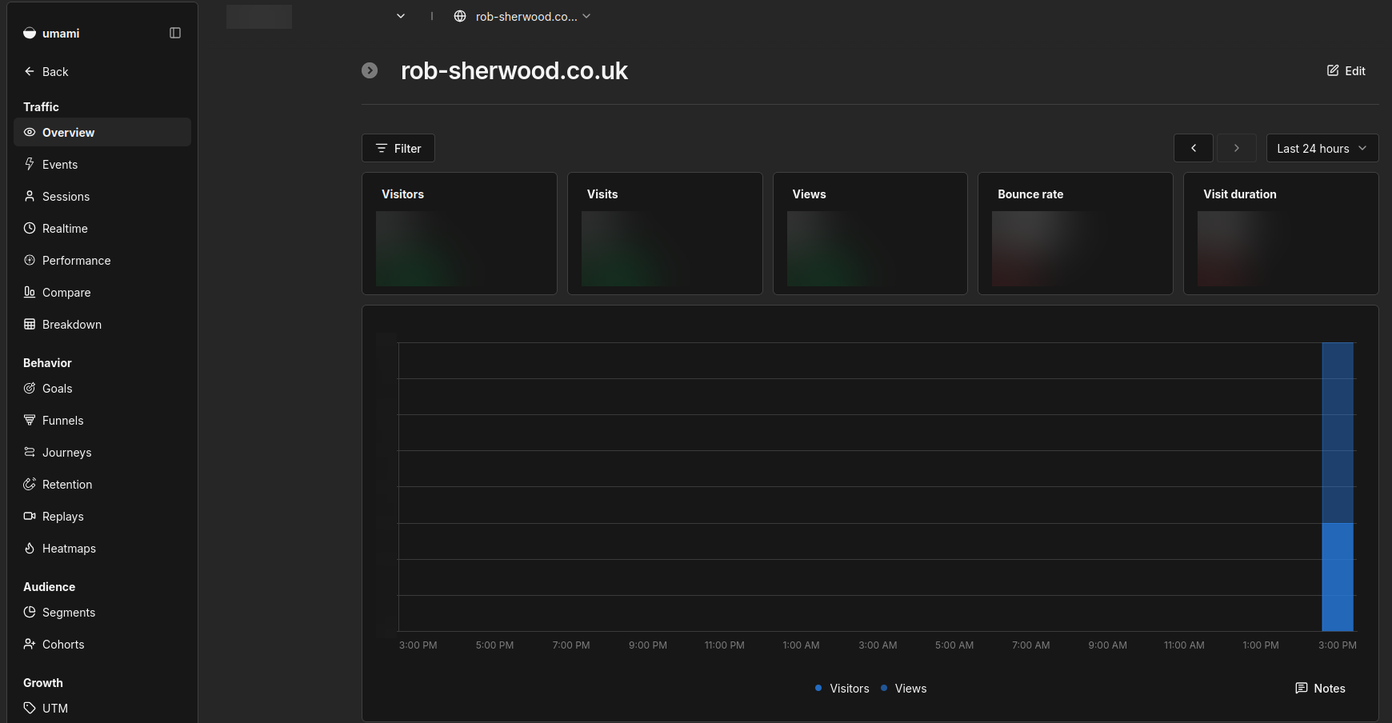The height and width of the screenshot is (723, 1392).
Task: Click the rob-sherwood.co.uk page title
Action: coord(514,71)
